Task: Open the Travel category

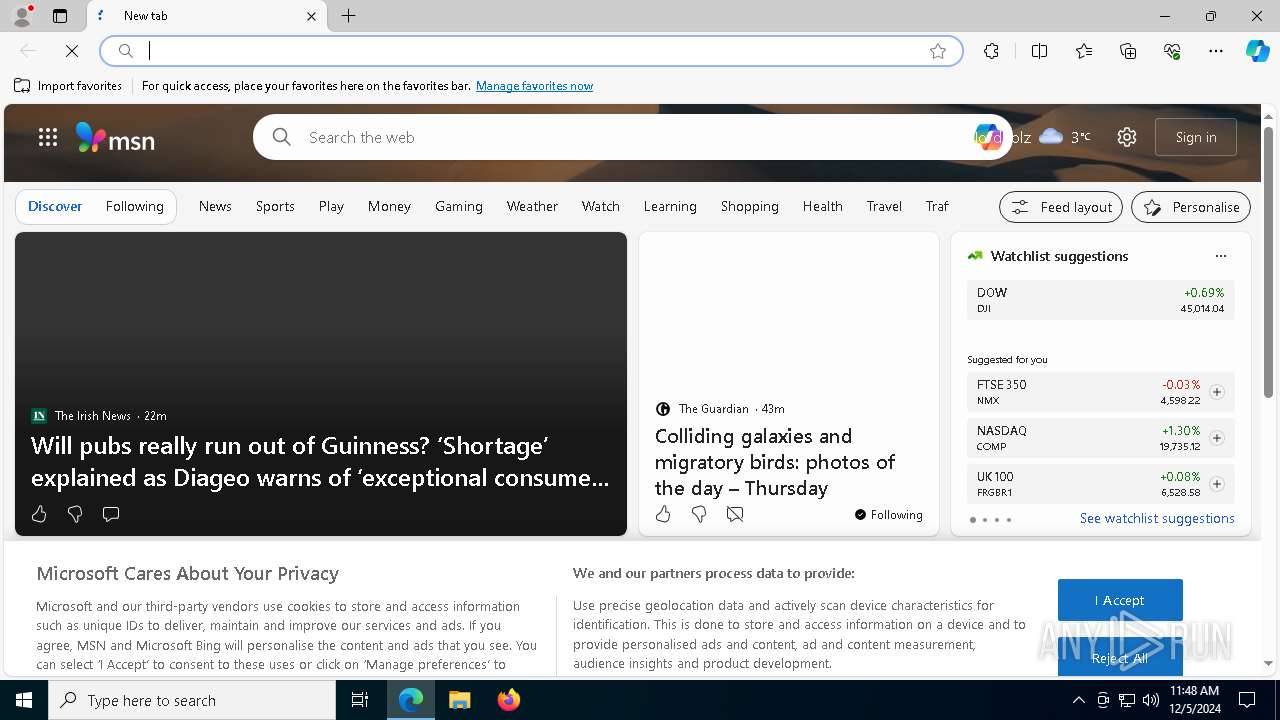Action: [884, 206]
